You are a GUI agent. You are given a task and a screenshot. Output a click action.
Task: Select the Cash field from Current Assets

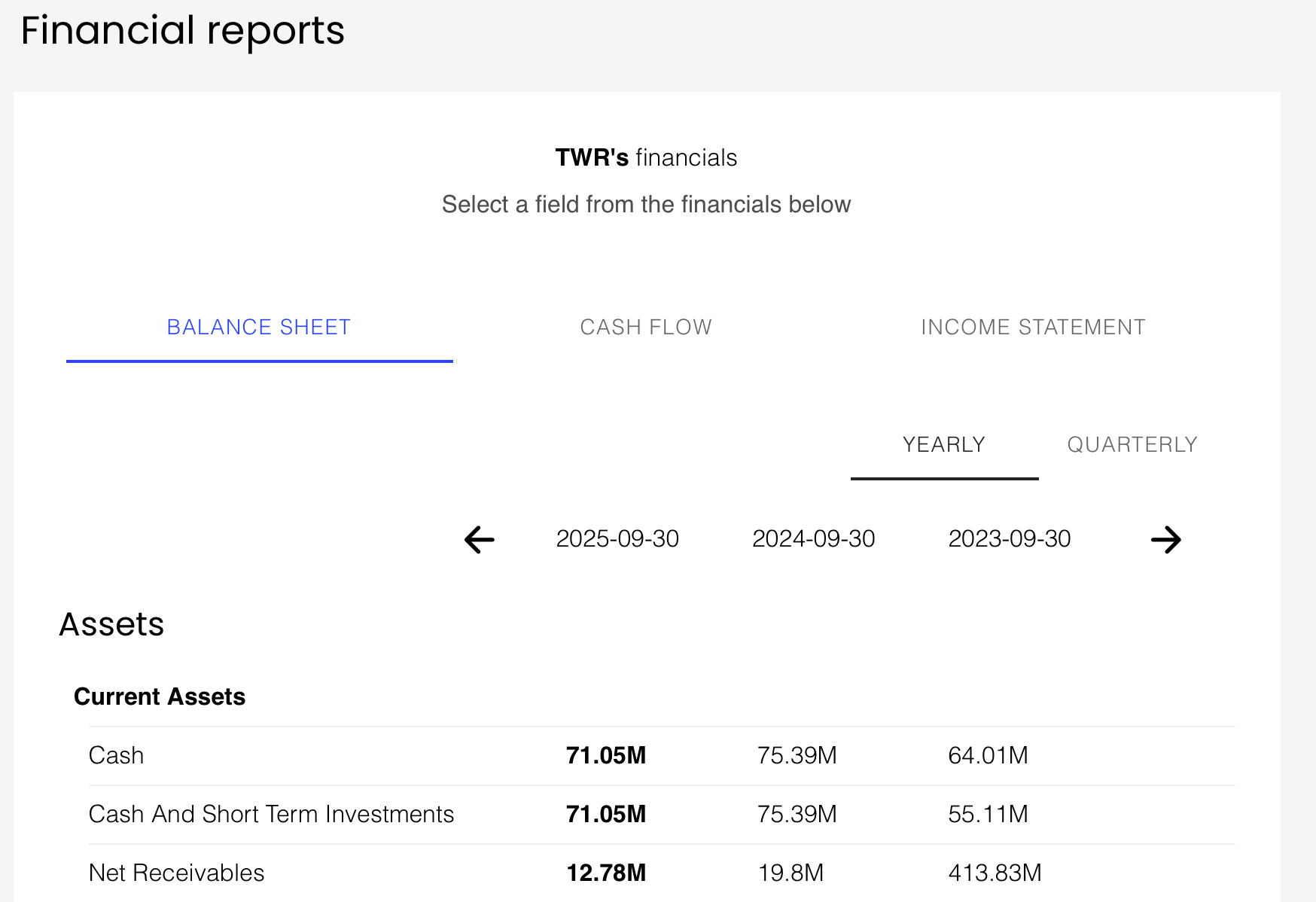point(117,755)
